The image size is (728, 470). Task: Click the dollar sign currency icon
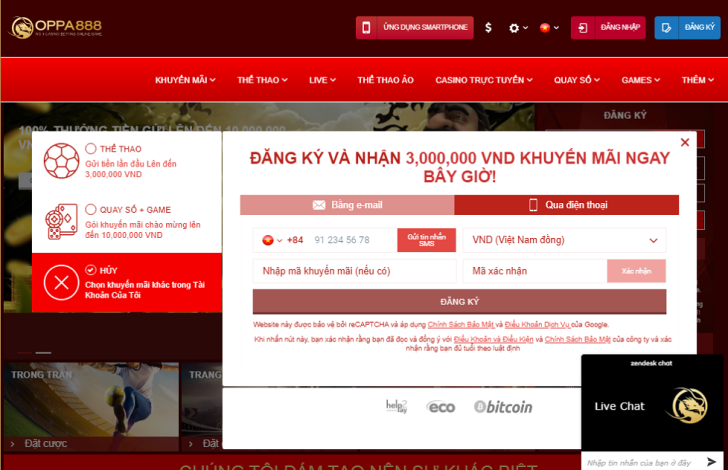[488, 28]
